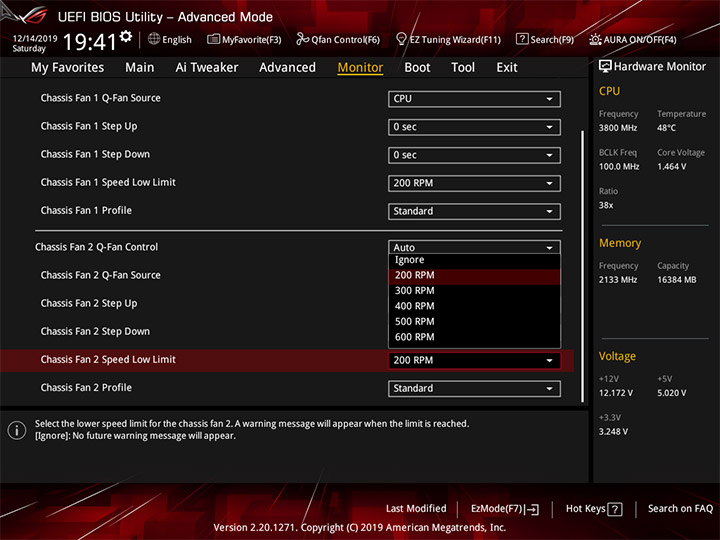Click the settings list scrollbar

pos(583,266)
